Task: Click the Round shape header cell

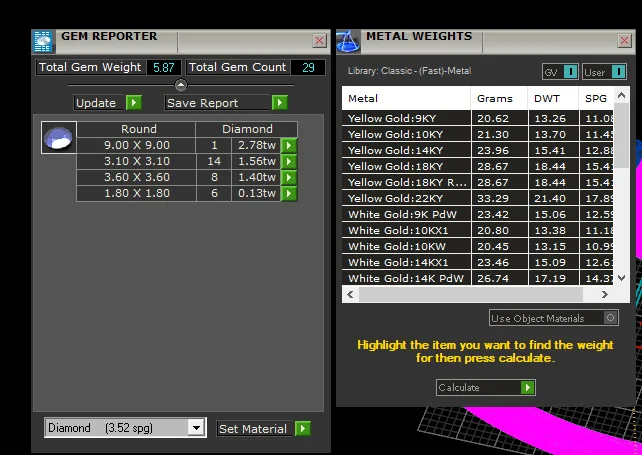Action: [136, 129]
